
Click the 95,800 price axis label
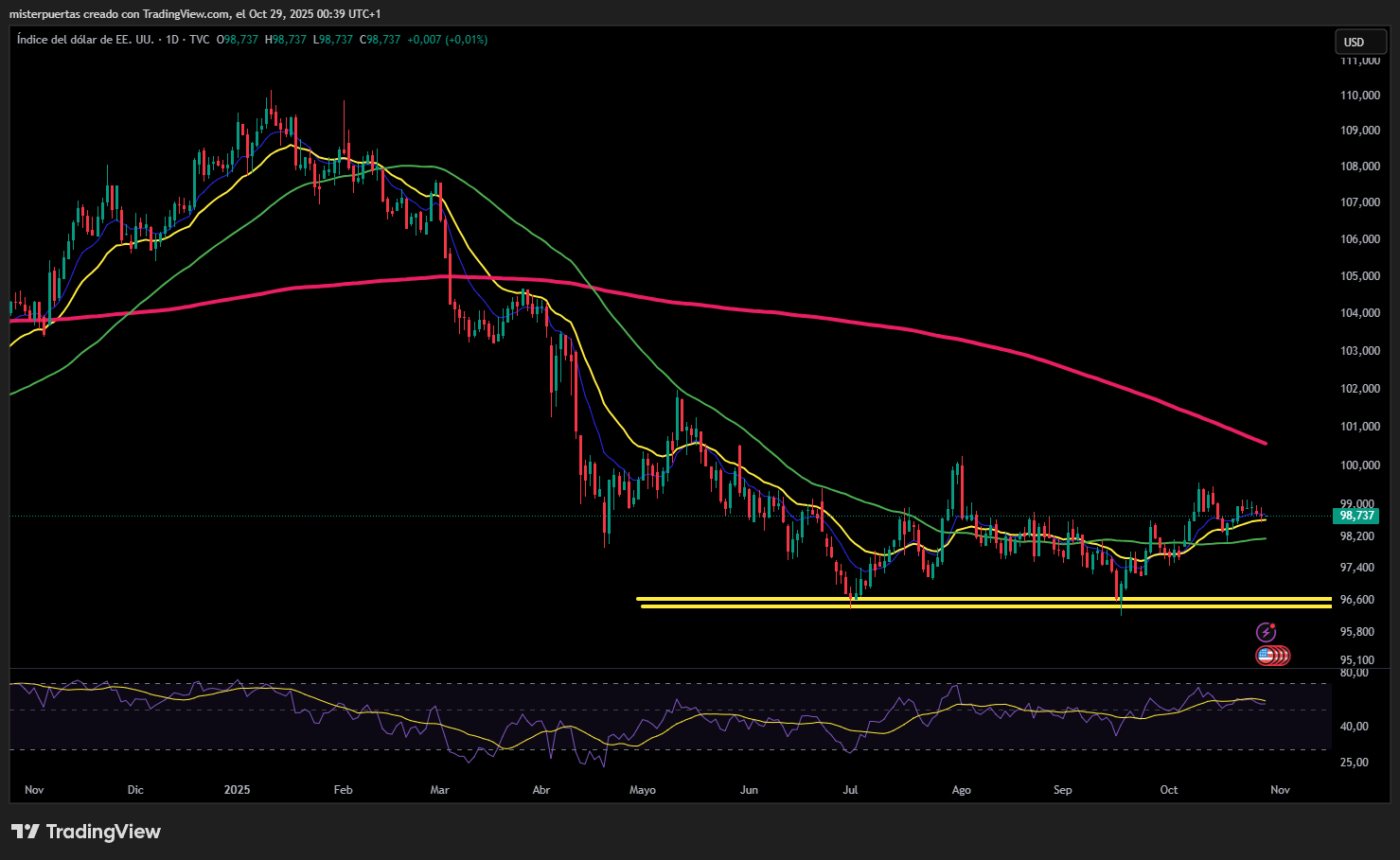coord(1357,632)
